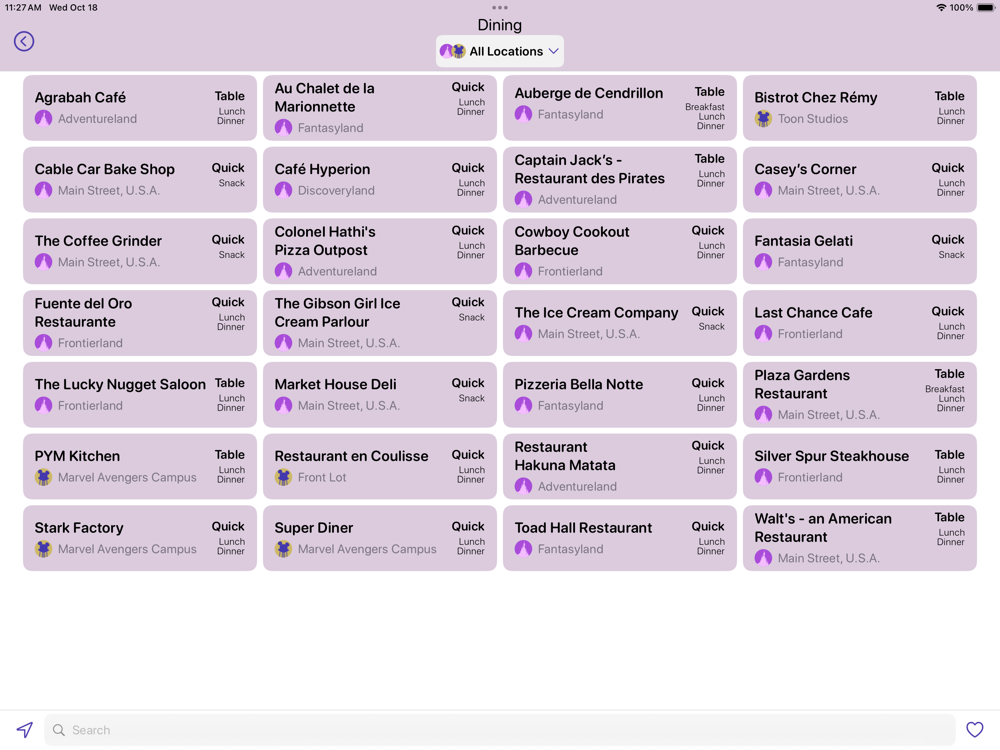The width and height of the screenshot is (1000, 750).
Task: Open The Ice Cream Company
Action: pos(619,323)
